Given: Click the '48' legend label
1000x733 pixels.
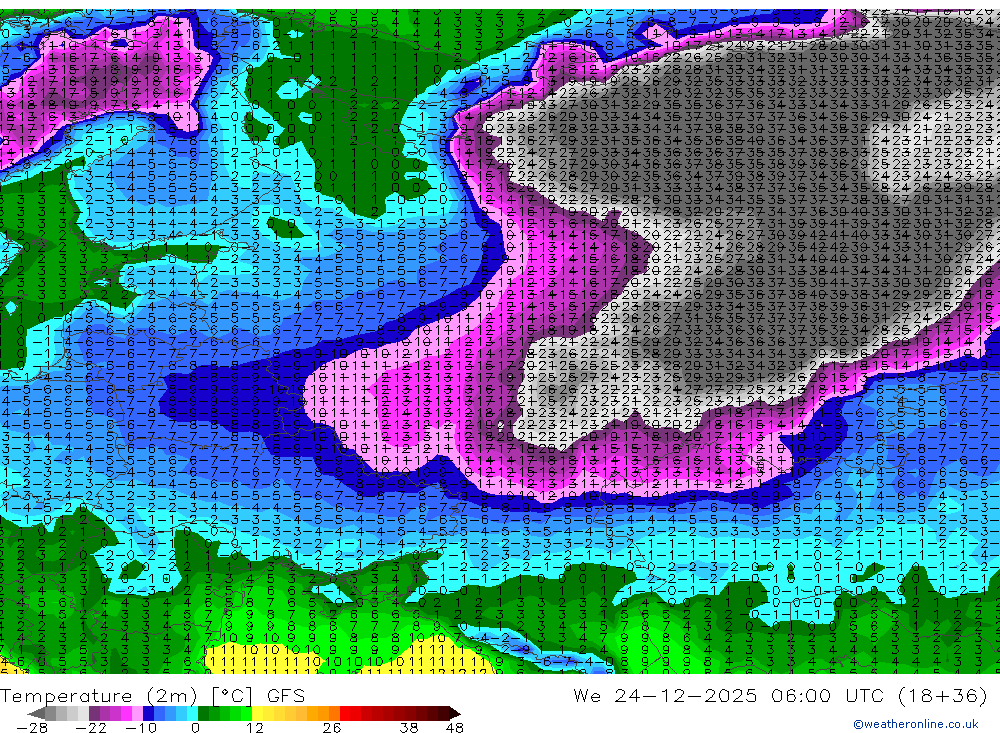Looking at the screenshot, I should (455, 727).
